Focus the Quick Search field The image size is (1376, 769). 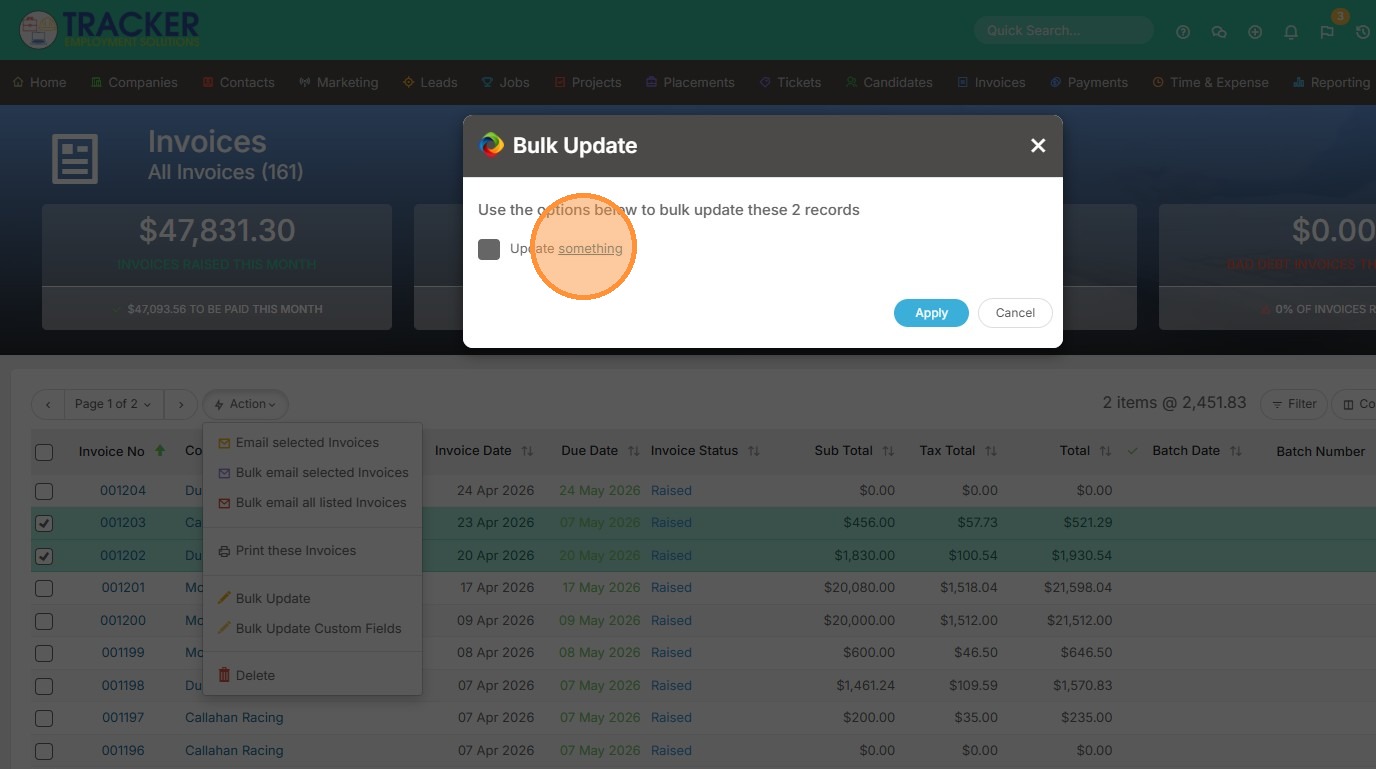[1064, 31]
